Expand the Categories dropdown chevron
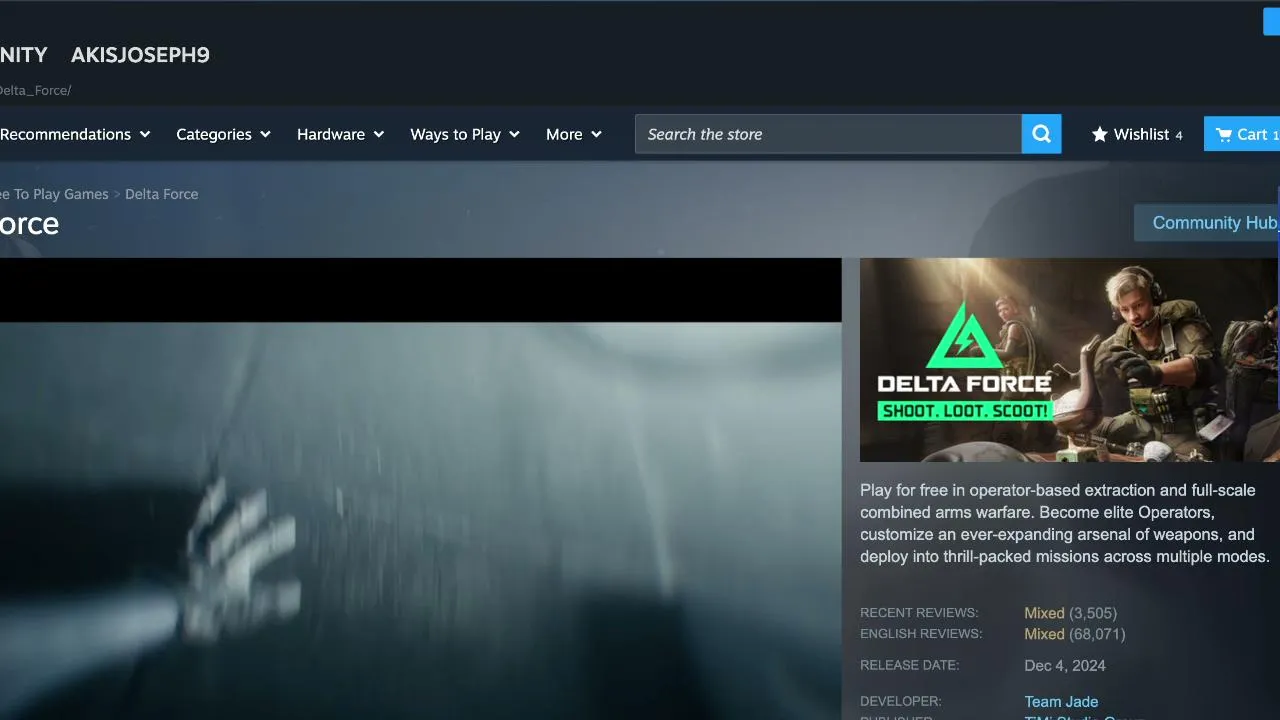The image size is (1280, 720). (265, 134)
